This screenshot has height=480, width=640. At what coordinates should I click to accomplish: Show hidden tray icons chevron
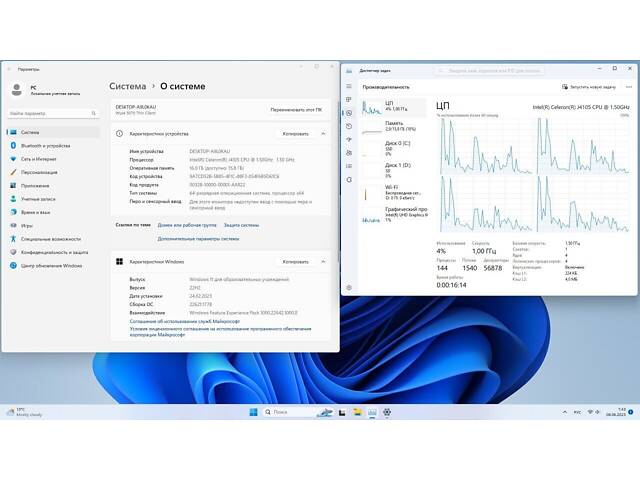click(565, 412)
